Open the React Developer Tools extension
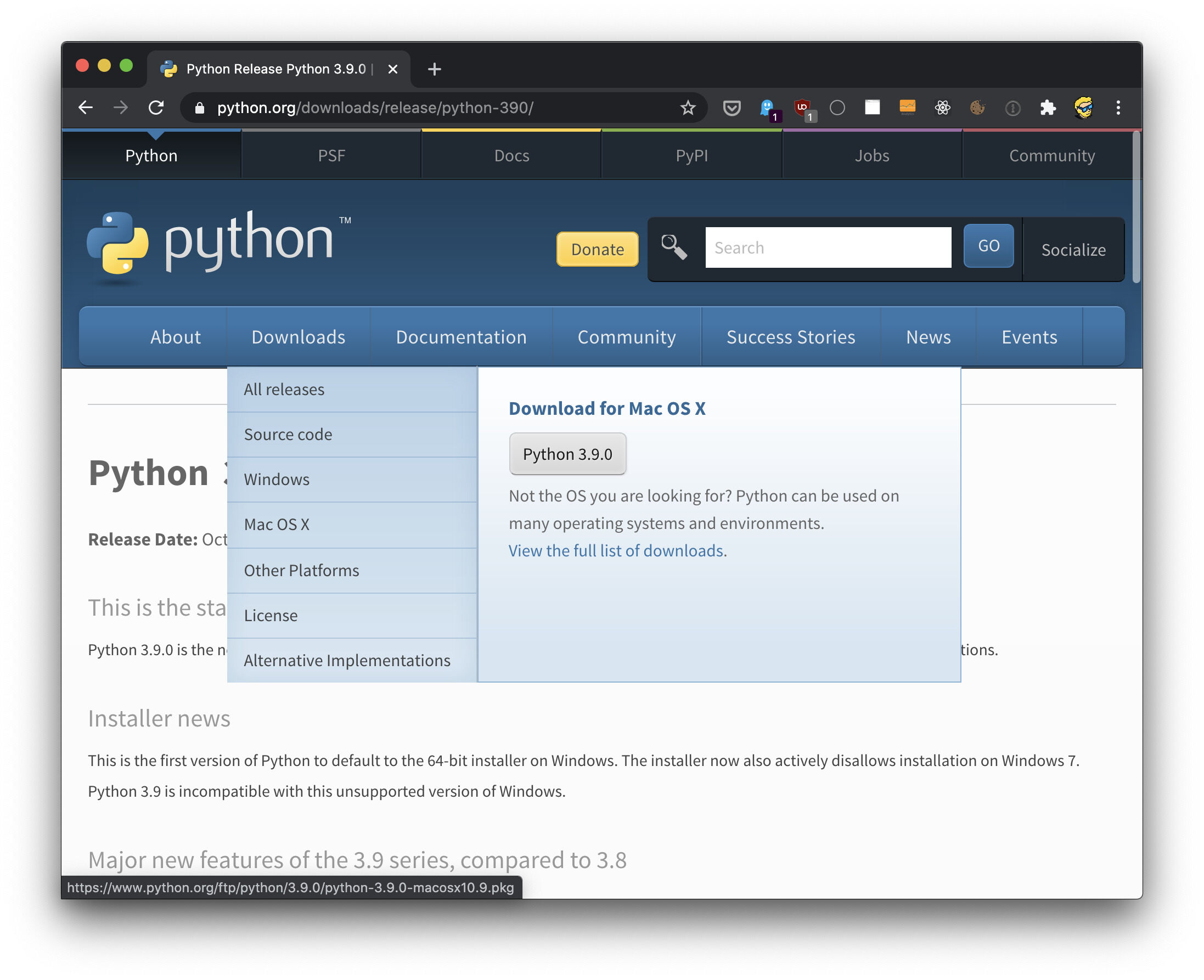 pos(943,107)
